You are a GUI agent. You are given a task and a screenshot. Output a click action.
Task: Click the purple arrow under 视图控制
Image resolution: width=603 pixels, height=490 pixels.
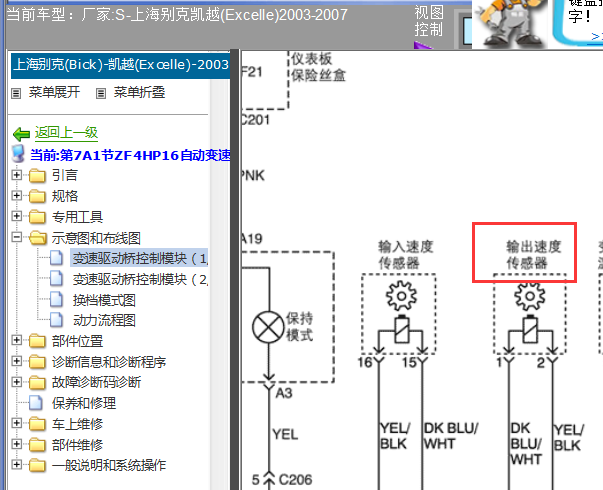tap(423, 45)
